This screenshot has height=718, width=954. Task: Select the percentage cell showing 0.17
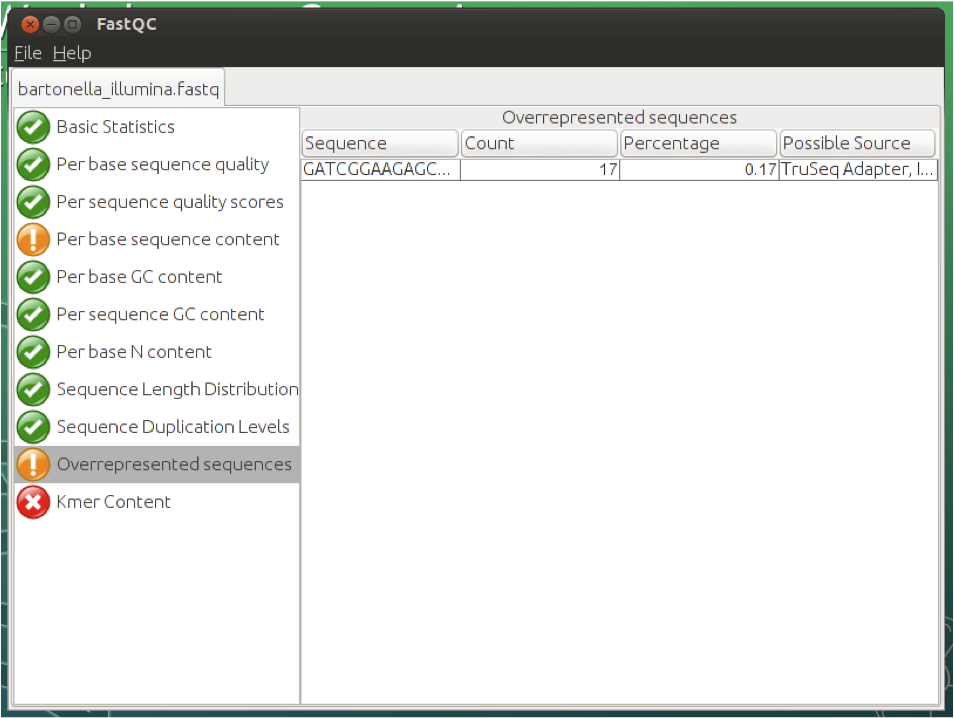click(699, 169)
